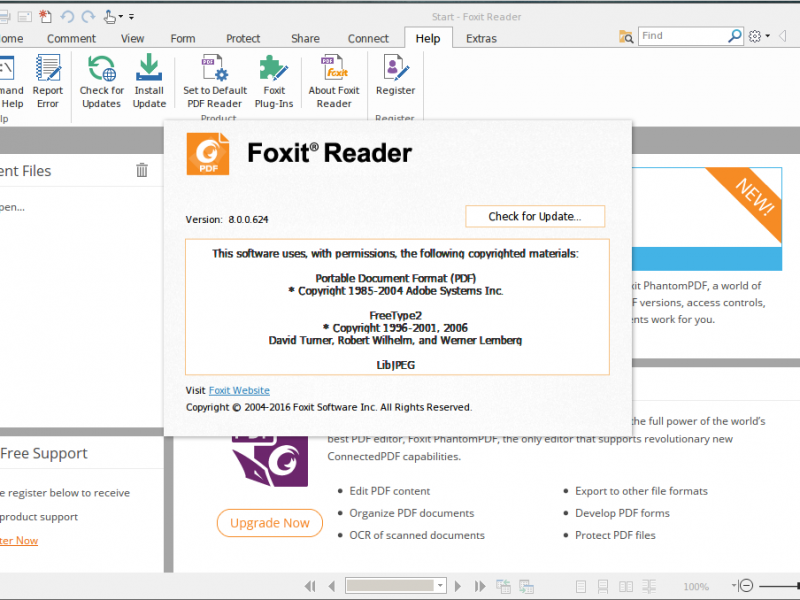Select continuous page view icon
800x600 pixels.
[x=603, y=586]
